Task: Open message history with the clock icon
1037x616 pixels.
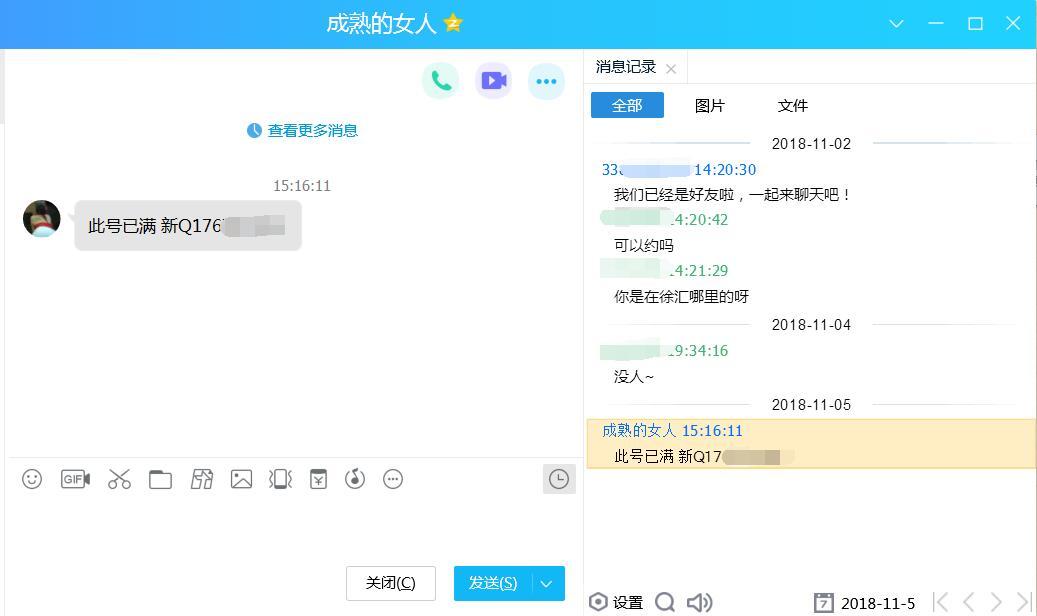Action: (558, 479)
